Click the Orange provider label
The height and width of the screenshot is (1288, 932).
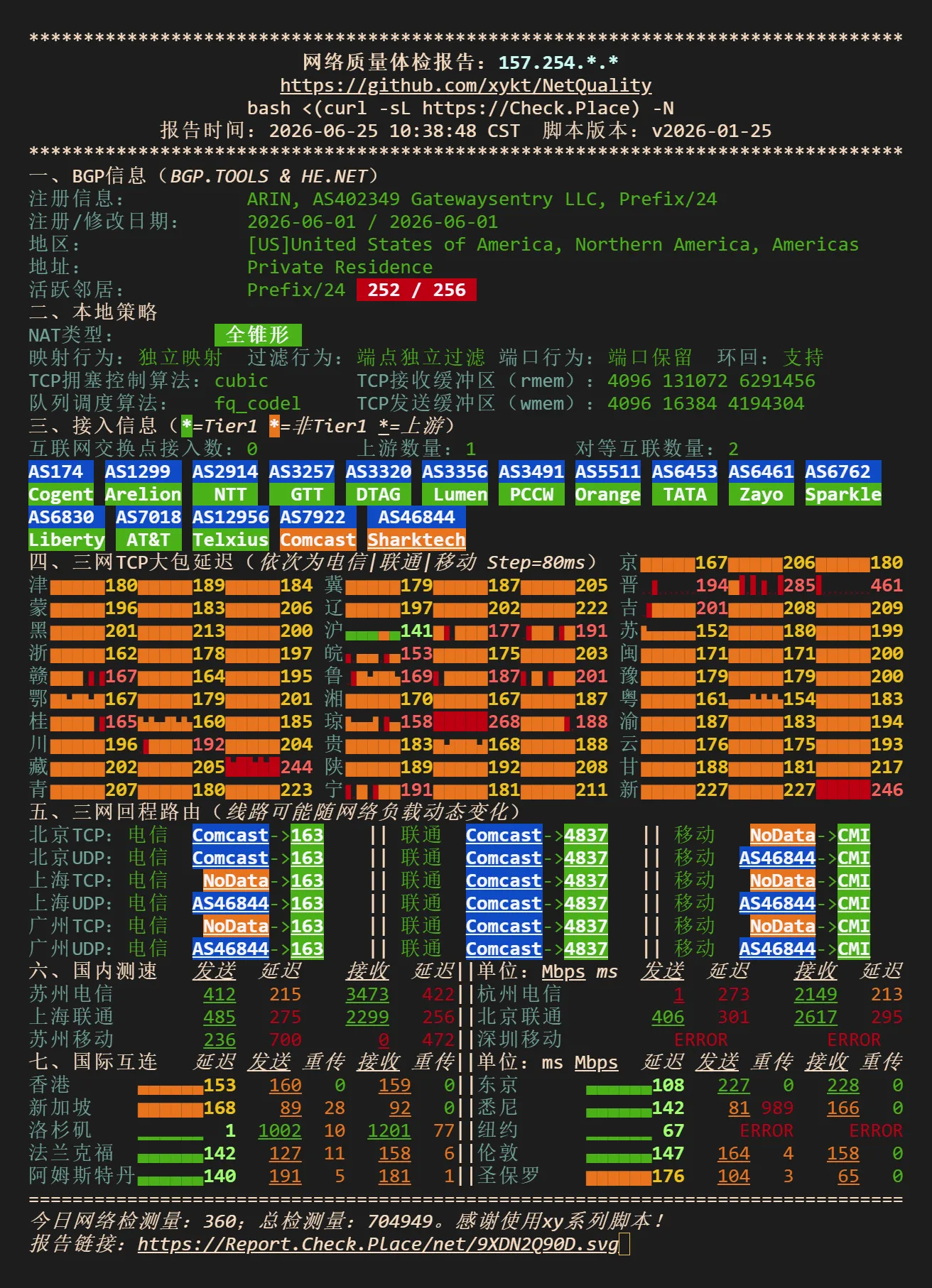pyautogui.click(x=608, y=494)
